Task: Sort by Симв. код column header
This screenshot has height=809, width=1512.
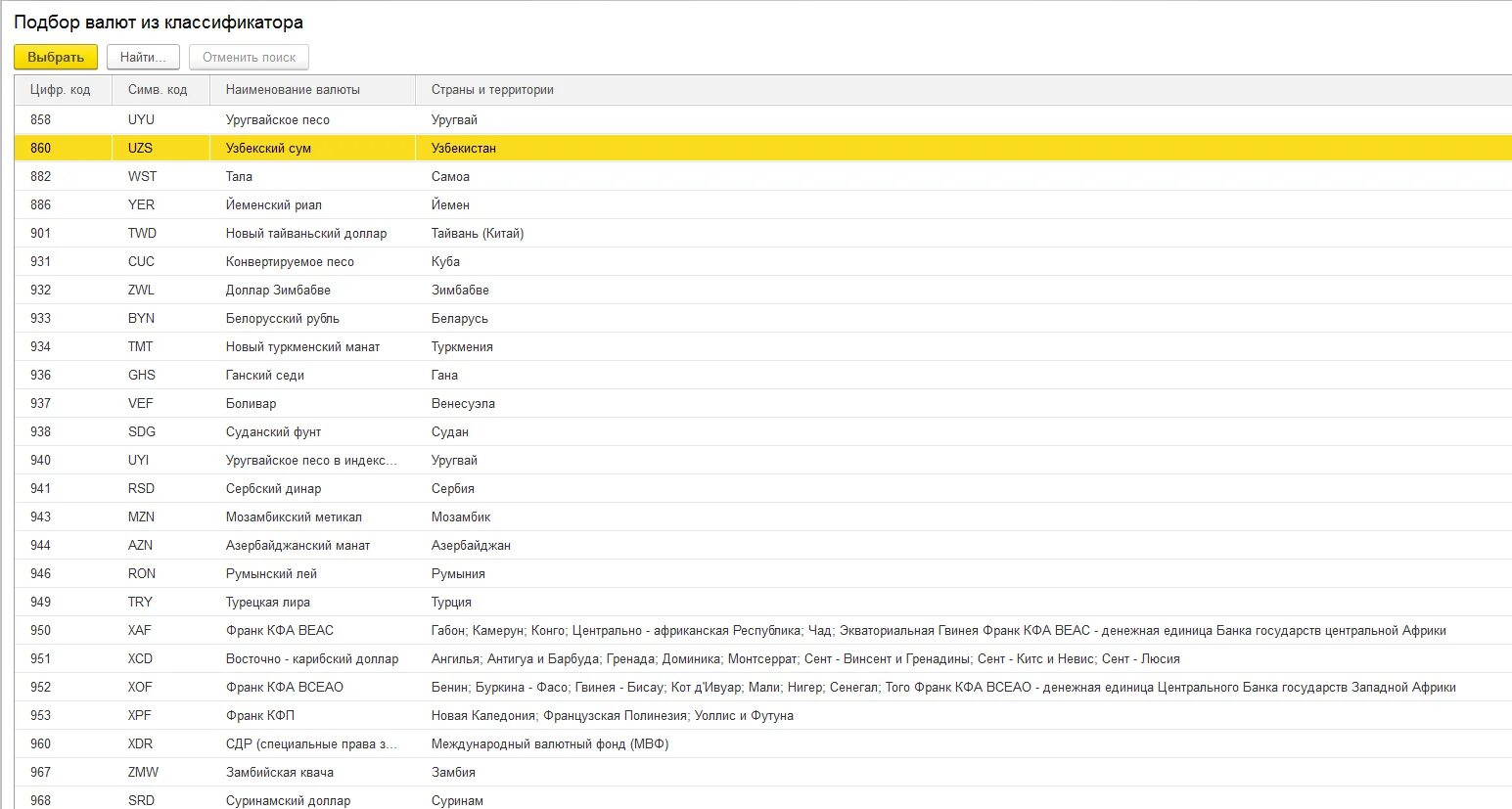Action: tap(161, 90)
